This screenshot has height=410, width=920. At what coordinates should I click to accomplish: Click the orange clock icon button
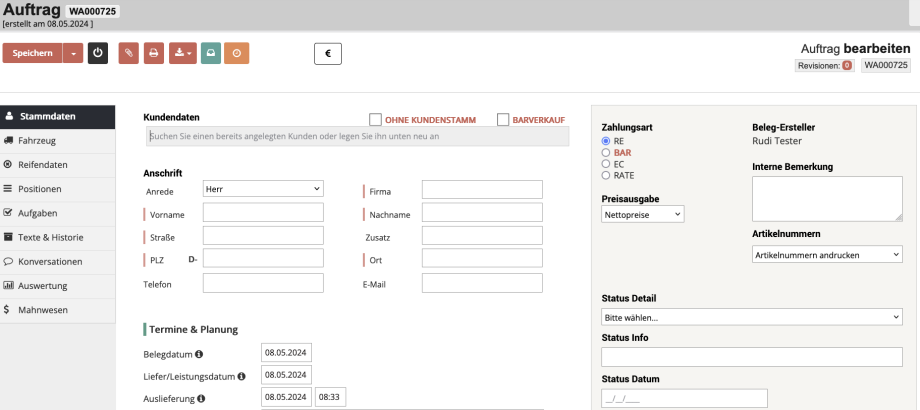[x=236, y=53]
